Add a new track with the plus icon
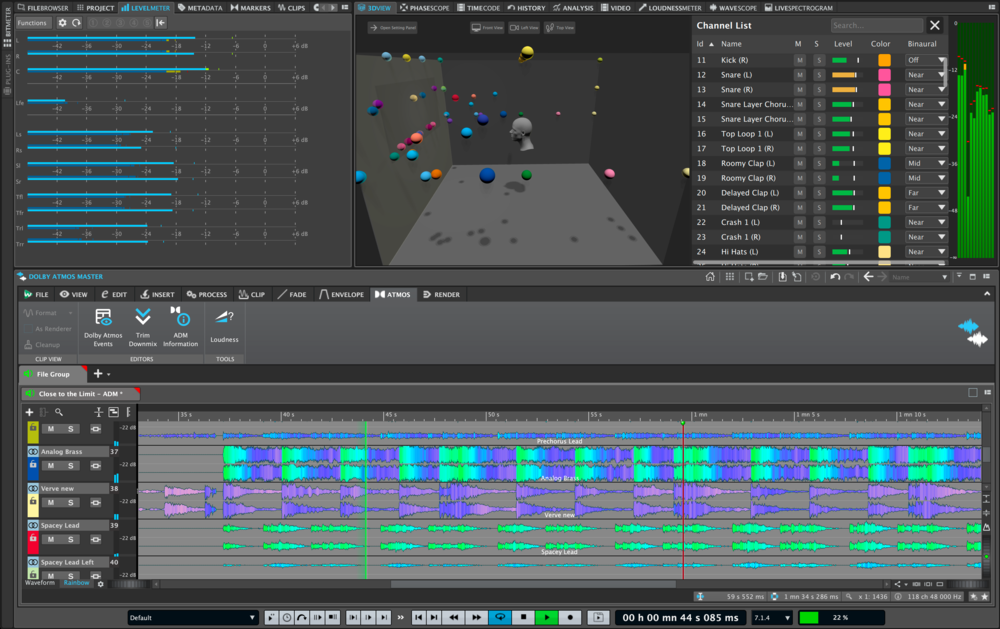The height and width of the screenshot is (629, 1000). click(29, 411)
